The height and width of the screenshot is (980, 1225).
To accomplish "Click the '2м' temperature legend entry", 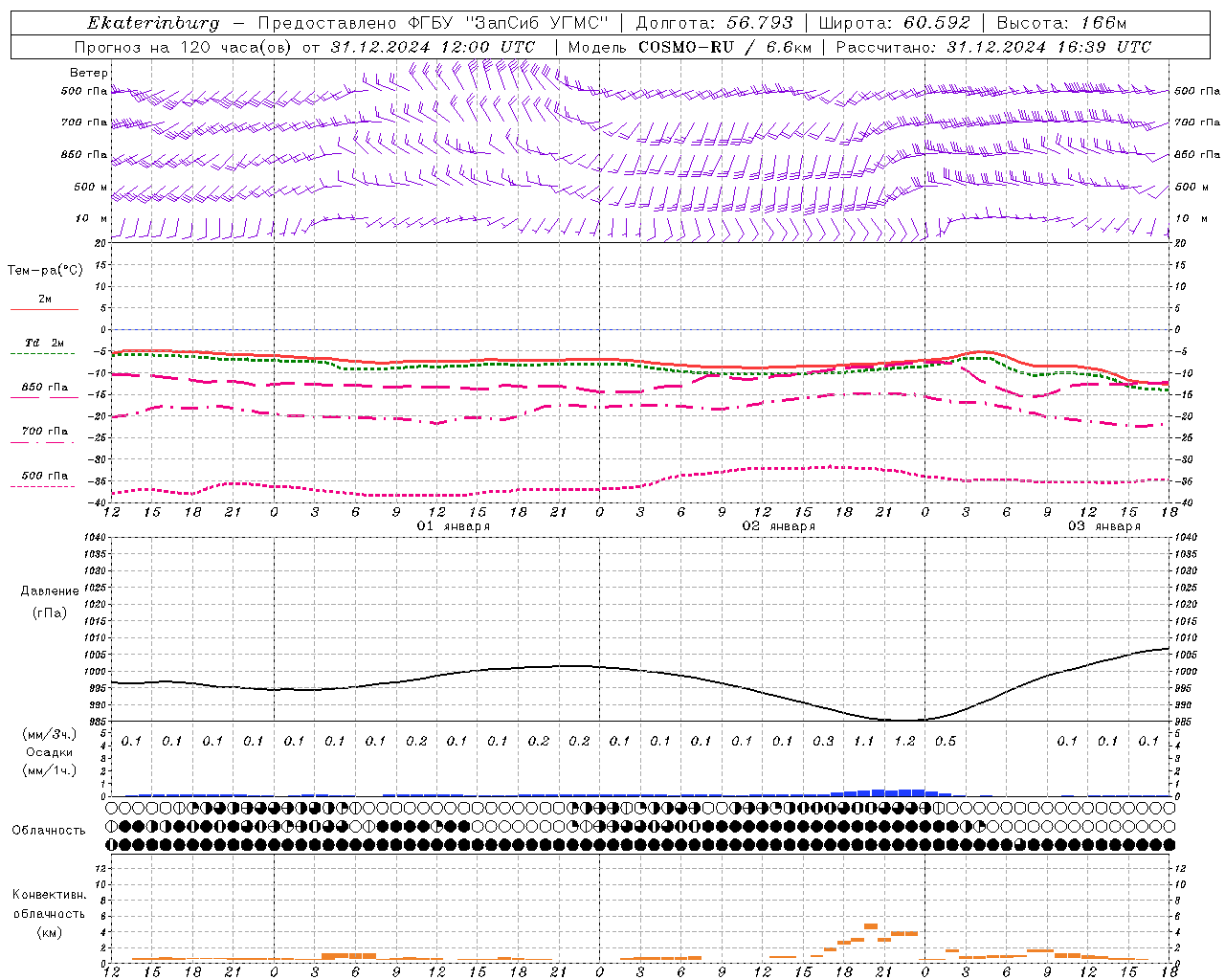I will click(x=45, y=299).
